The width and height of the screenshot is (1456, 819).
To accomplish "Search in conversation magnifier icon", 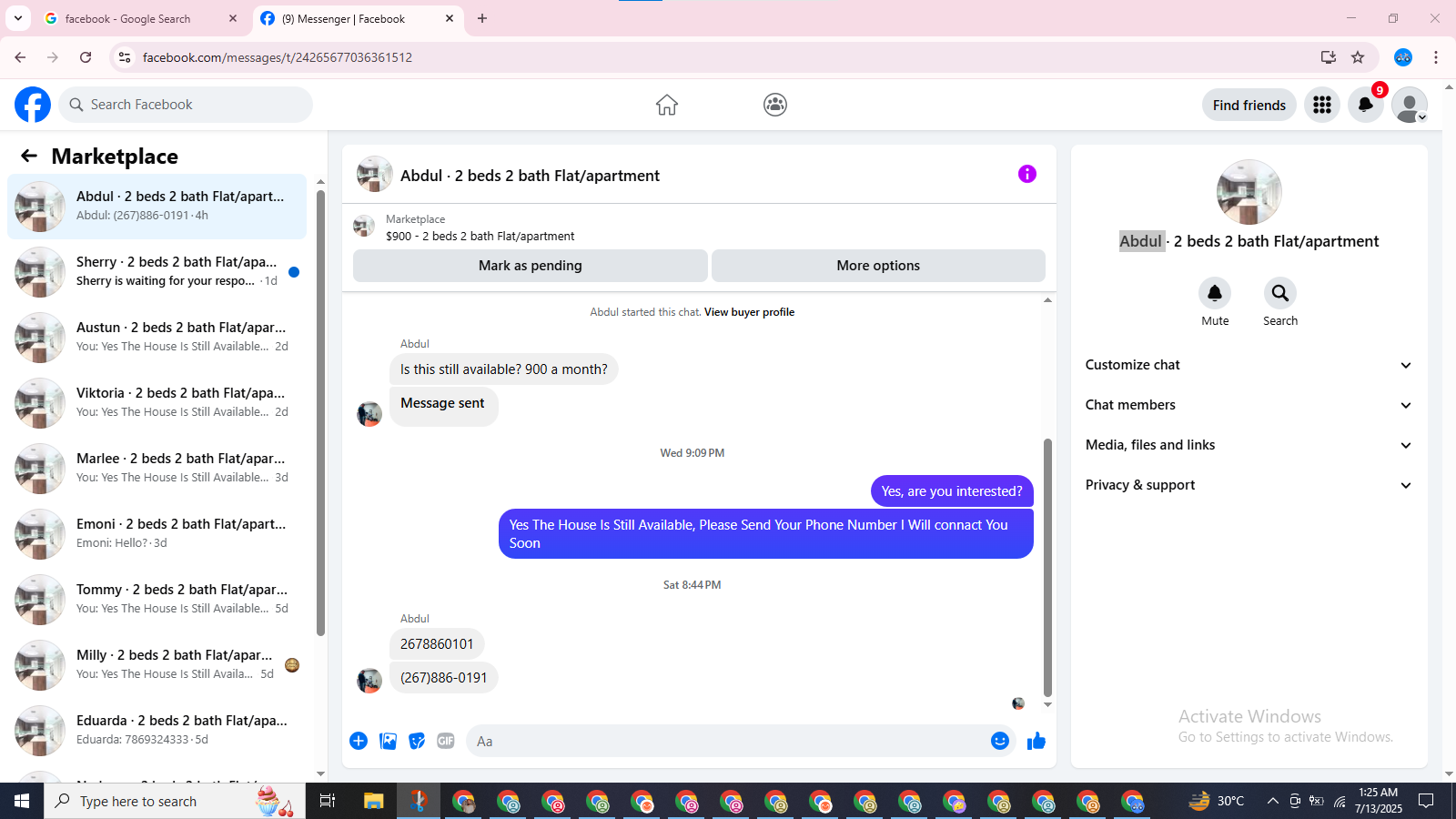I will 1280,293.
